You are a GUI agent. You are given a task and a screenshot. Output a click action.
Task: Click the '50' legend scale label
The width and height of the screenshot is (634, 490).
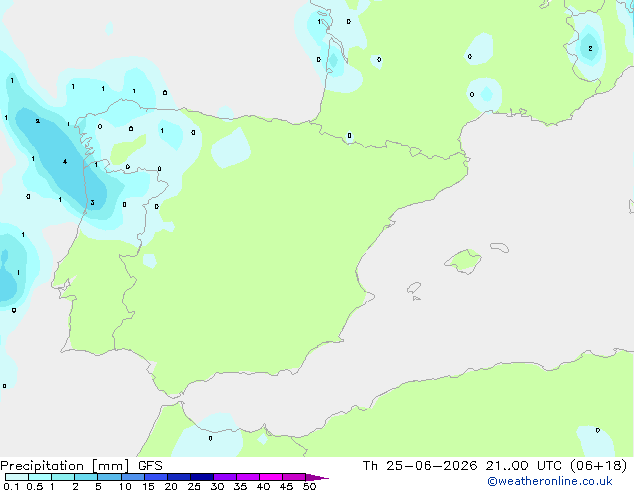(x=310, y=486)
